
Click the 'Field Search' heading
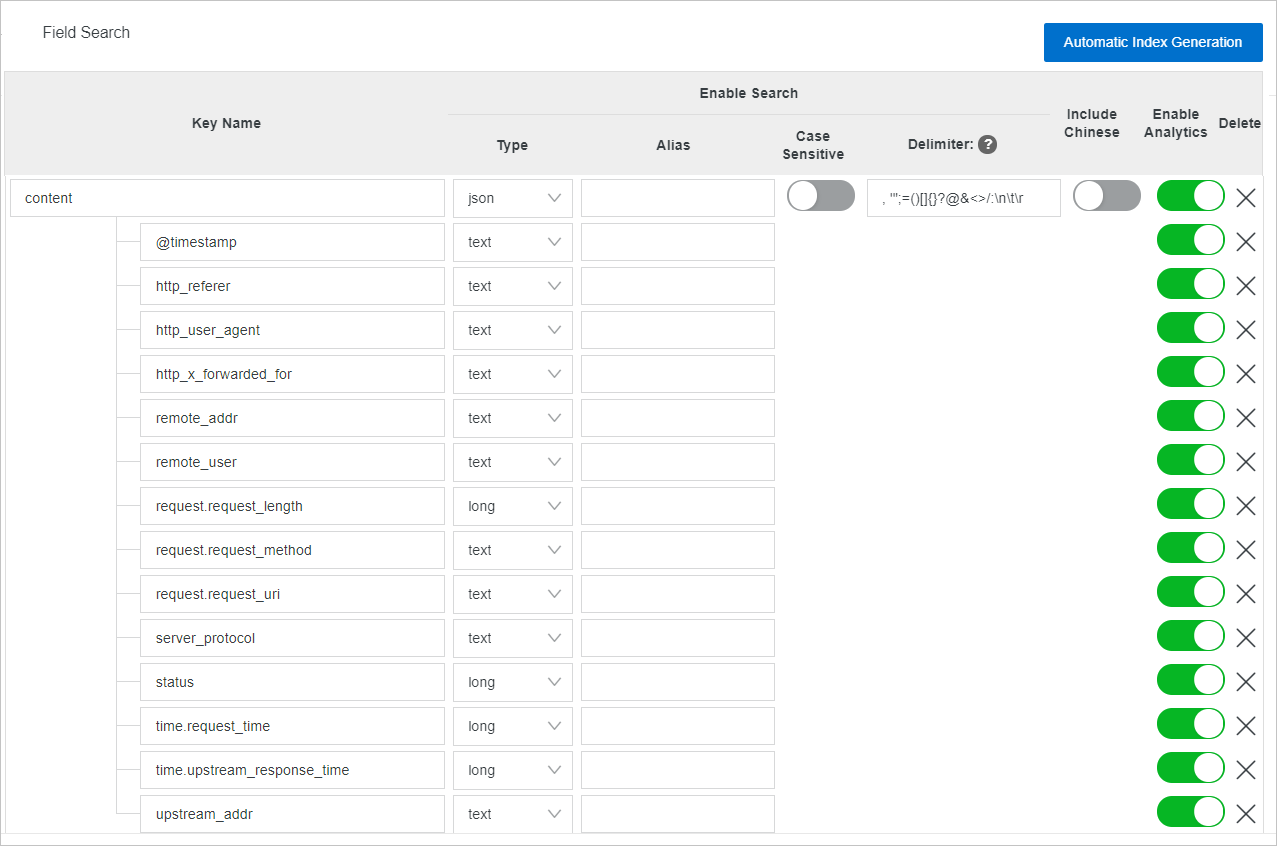(86, 32)
